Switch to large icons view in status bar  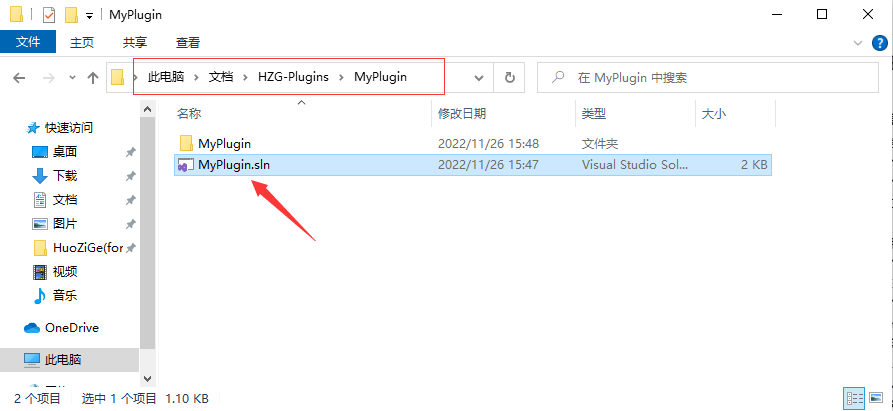coord(875,397)
